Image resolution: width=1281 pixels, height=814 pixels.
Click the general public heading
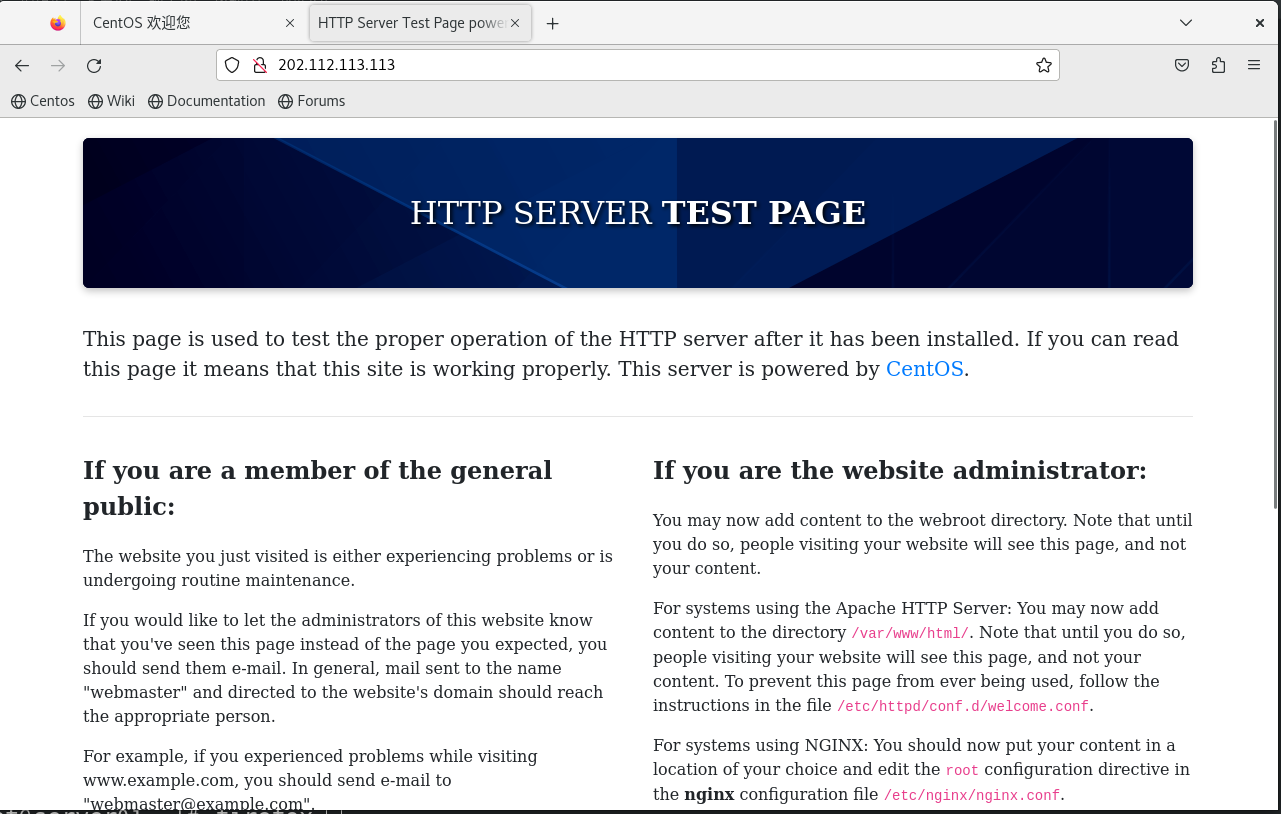pyautogui.click(x=318, y=488)
